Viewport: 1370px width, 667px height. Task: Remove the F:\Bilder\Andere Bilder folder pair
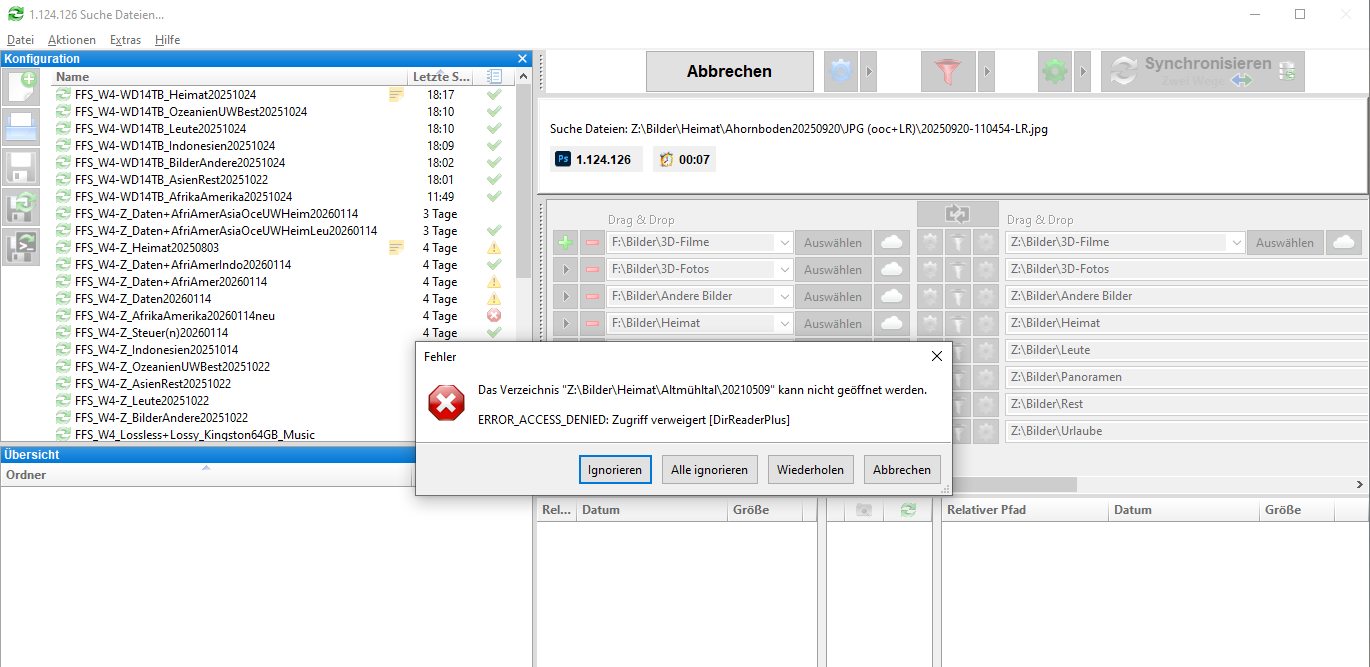coord(592,296)
